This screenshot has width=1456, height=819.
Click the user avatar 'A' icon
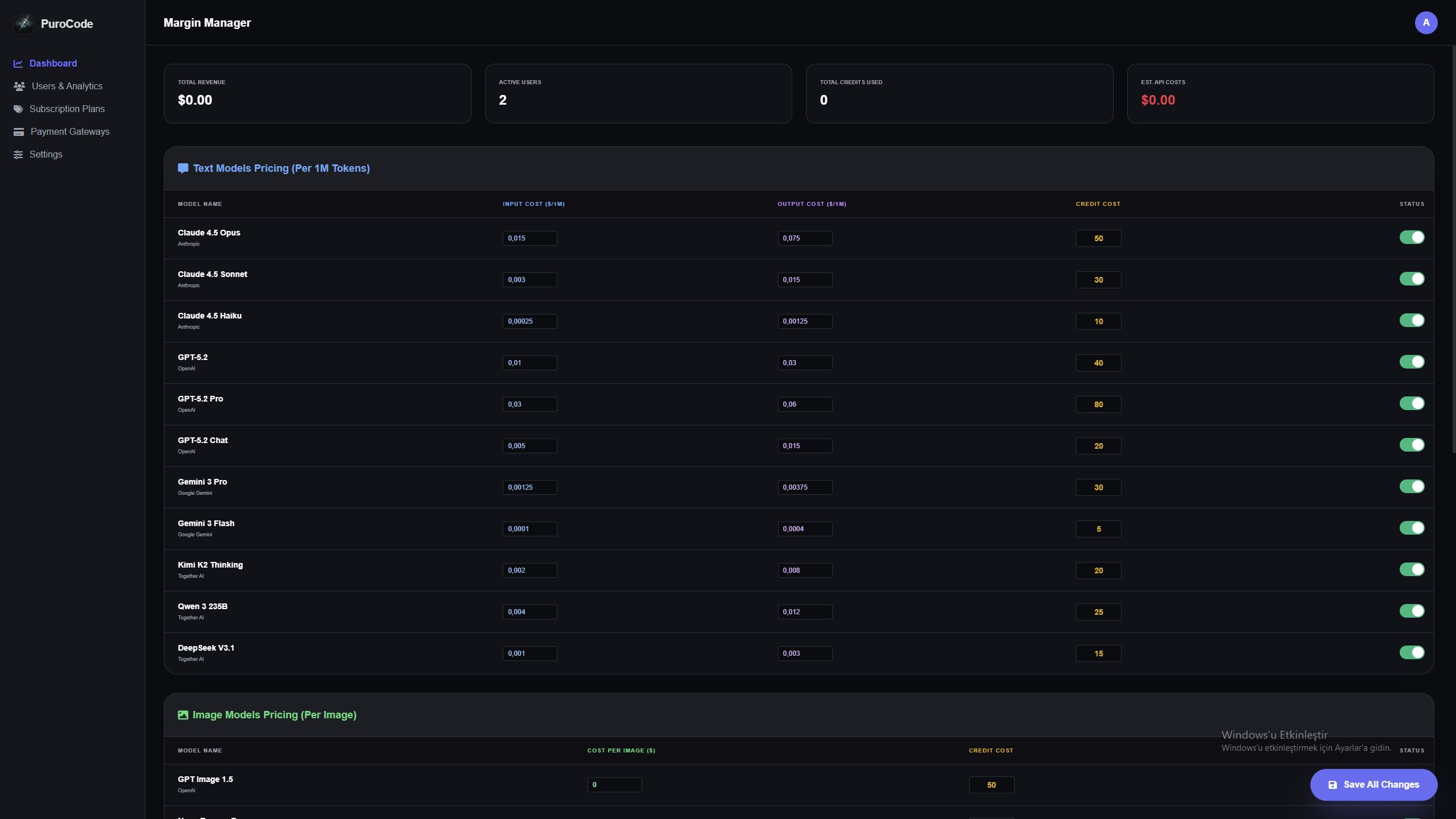1425,23
